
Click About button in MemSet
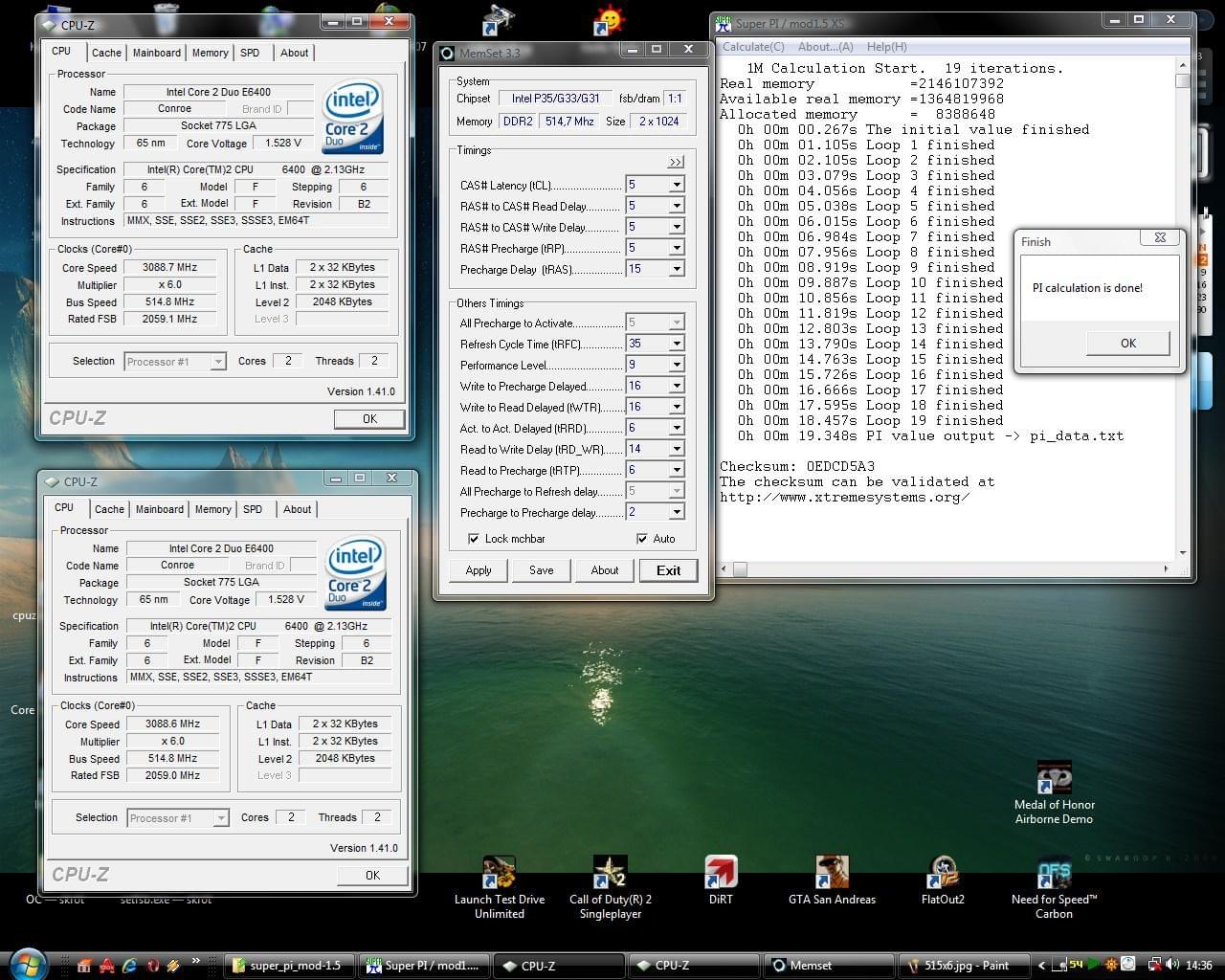tap(604, 570)
